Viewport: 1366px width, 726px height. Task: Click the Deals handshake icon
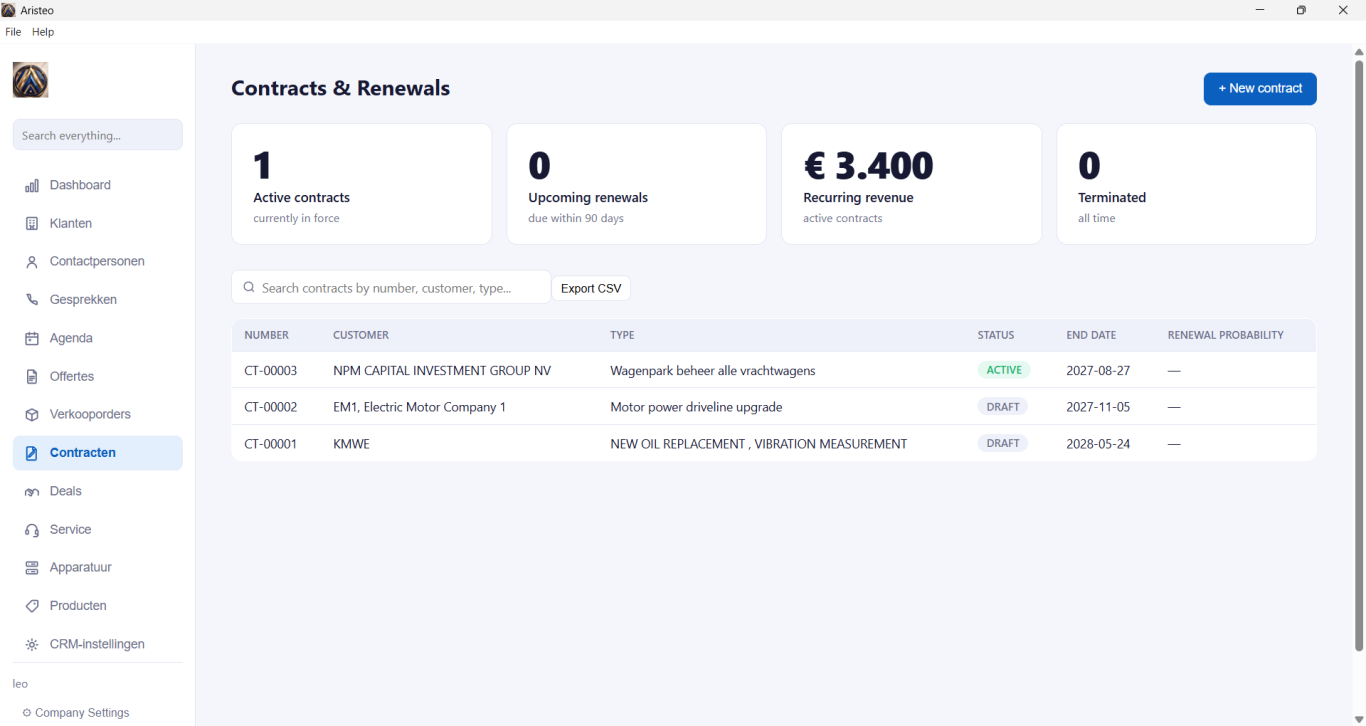pos(32,492)
